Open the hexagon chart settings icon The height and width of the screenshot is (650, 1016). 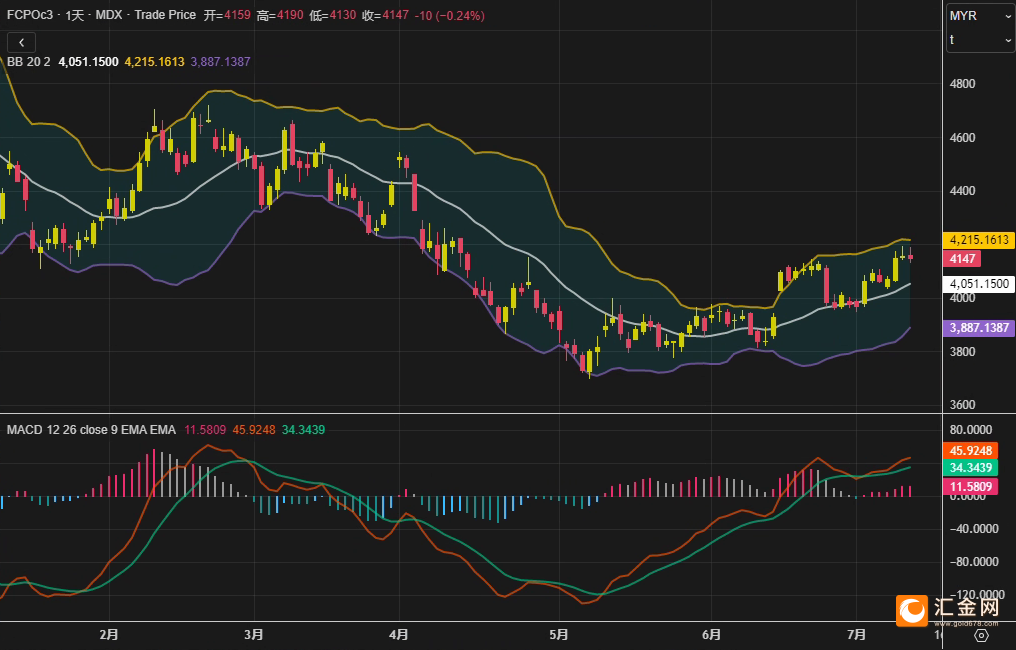981,635
